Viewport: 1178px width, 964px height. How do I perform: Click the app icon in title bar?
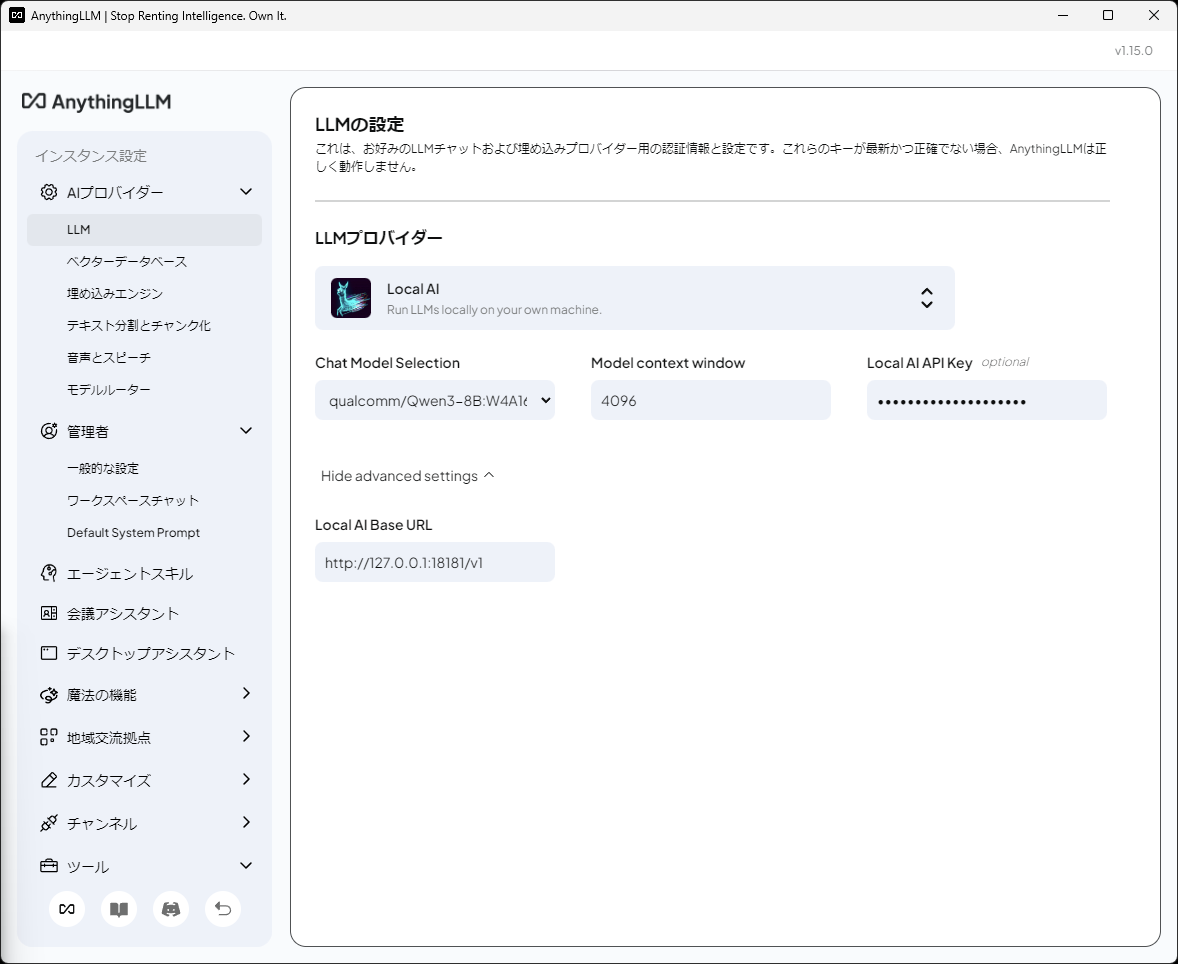pos(17,15)
